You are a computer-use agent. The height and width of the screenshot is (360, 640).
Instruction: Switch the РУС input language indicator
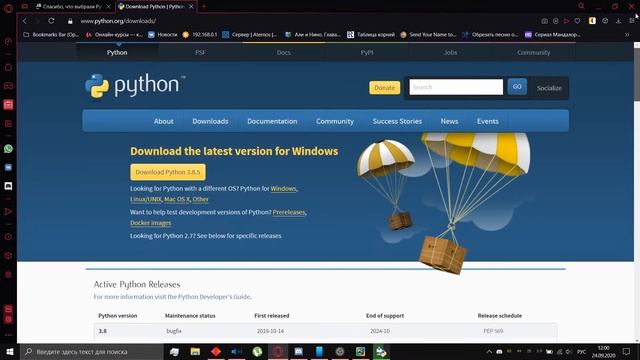581,351
